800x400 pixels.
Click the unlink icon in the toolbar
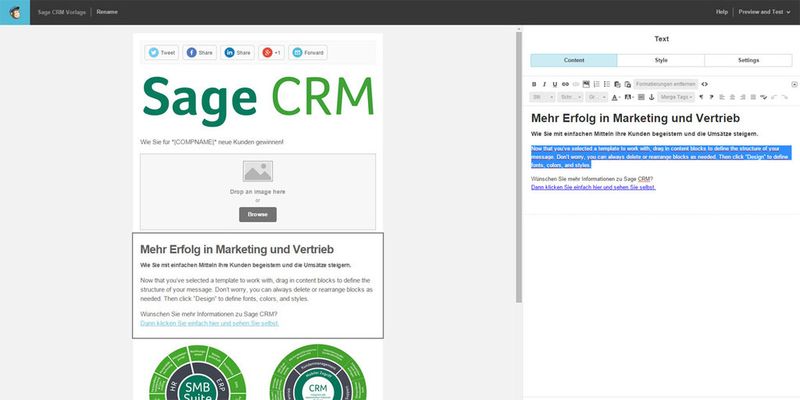click(576, 84)
